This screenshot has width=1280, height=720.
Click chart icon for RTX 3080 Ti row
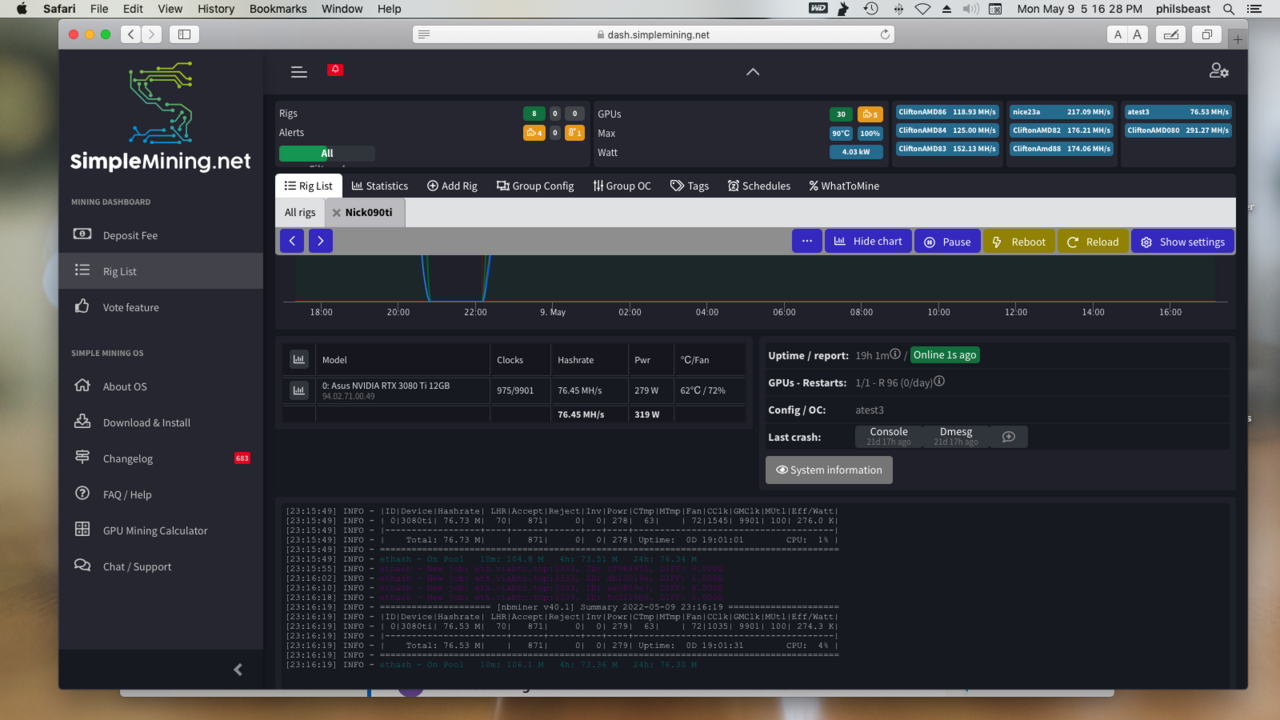pos(298,390)
